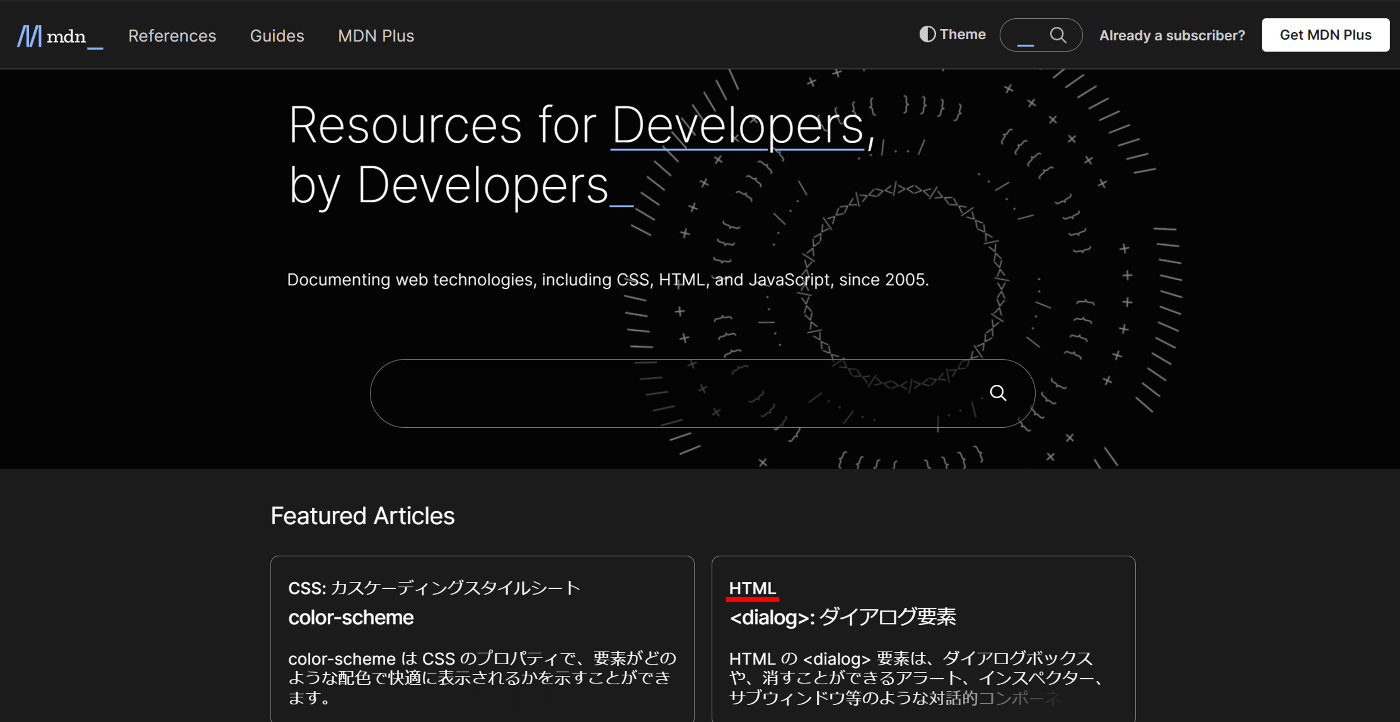Screen dimensions: 1400x722
Task: Click the magnifier icon in the header search
Action: point(1058,35)
